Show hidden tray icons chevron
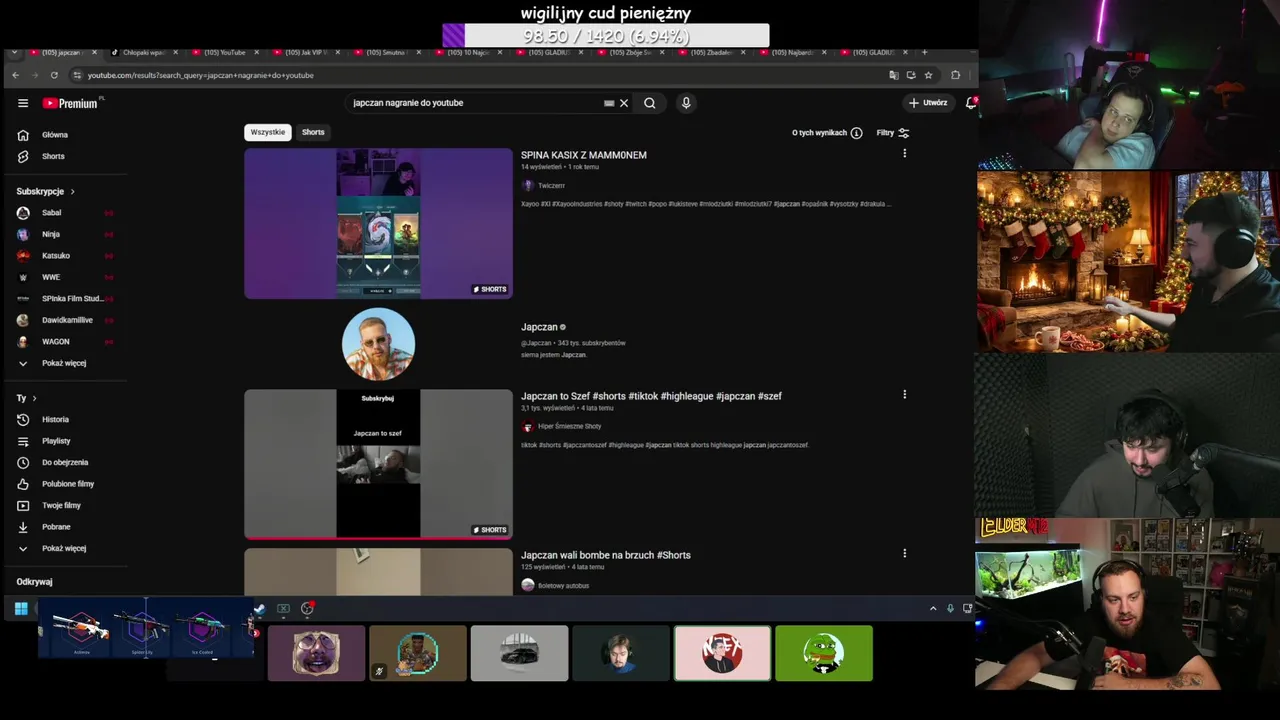1280x720 pixels. (x=933, y=608)
